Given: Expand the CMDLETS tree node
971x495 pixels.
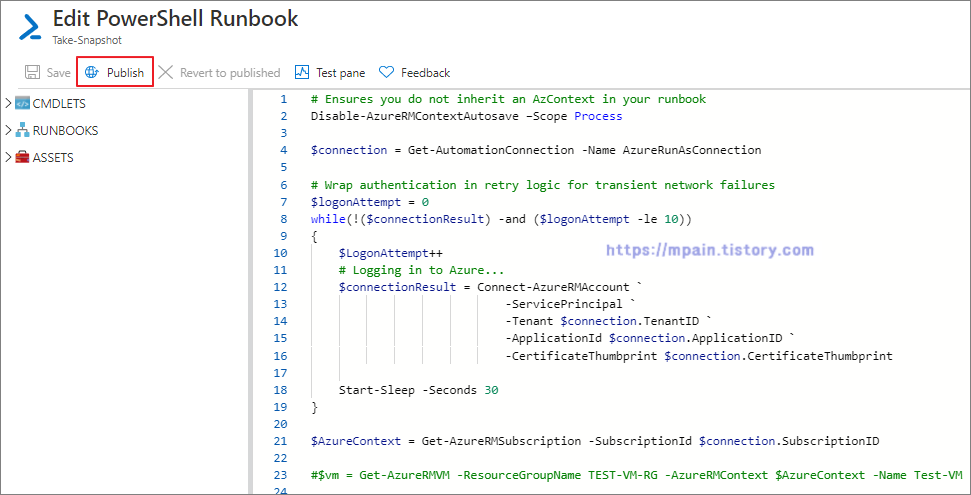Looking at the screenshot, I should [8, 103].
